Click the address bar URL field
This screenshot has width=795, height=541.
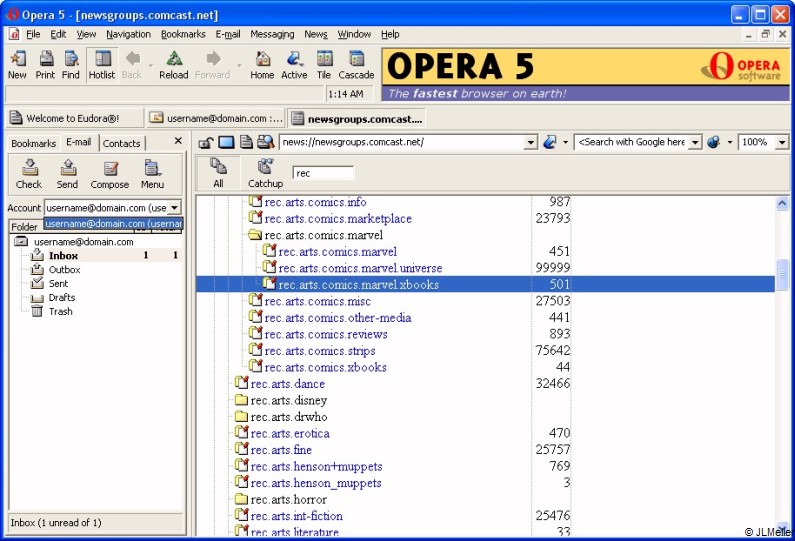click(x=402, y=142)
